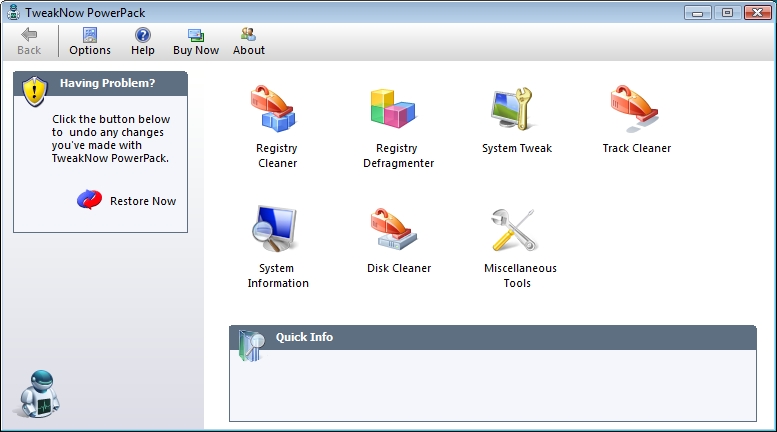
Task: Click the Restore Now swirl icon
Action: coord(90,200)
